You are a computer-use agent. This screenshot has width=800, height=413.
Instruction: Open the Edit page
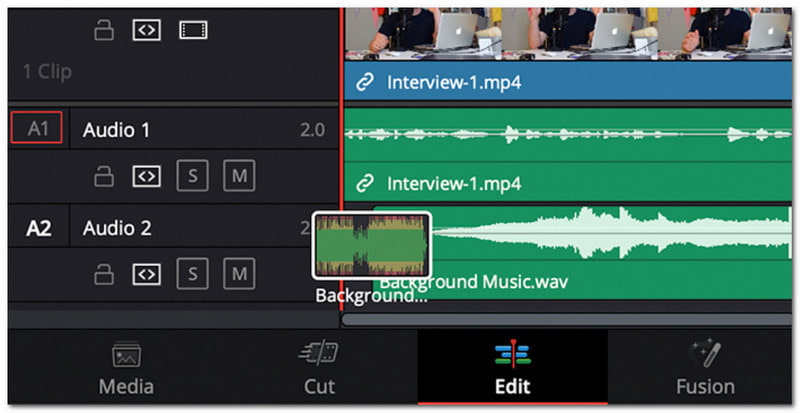point(513,368)
